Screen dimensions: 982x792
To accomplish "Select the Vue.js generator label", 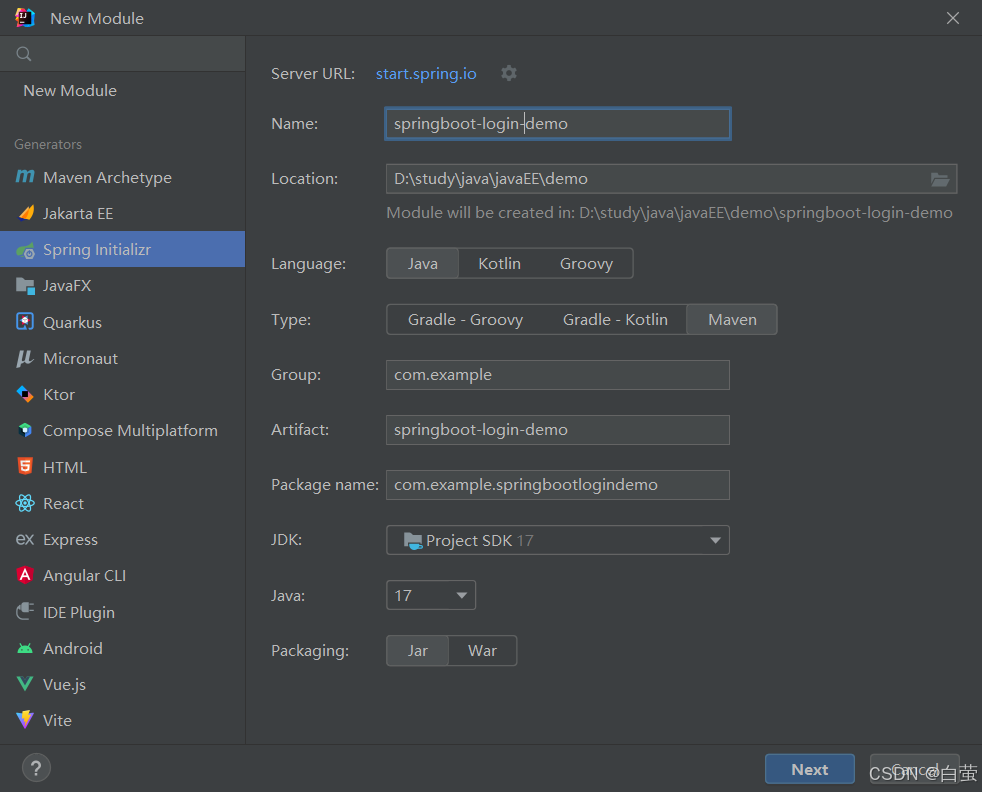I will tap(65, 685).
